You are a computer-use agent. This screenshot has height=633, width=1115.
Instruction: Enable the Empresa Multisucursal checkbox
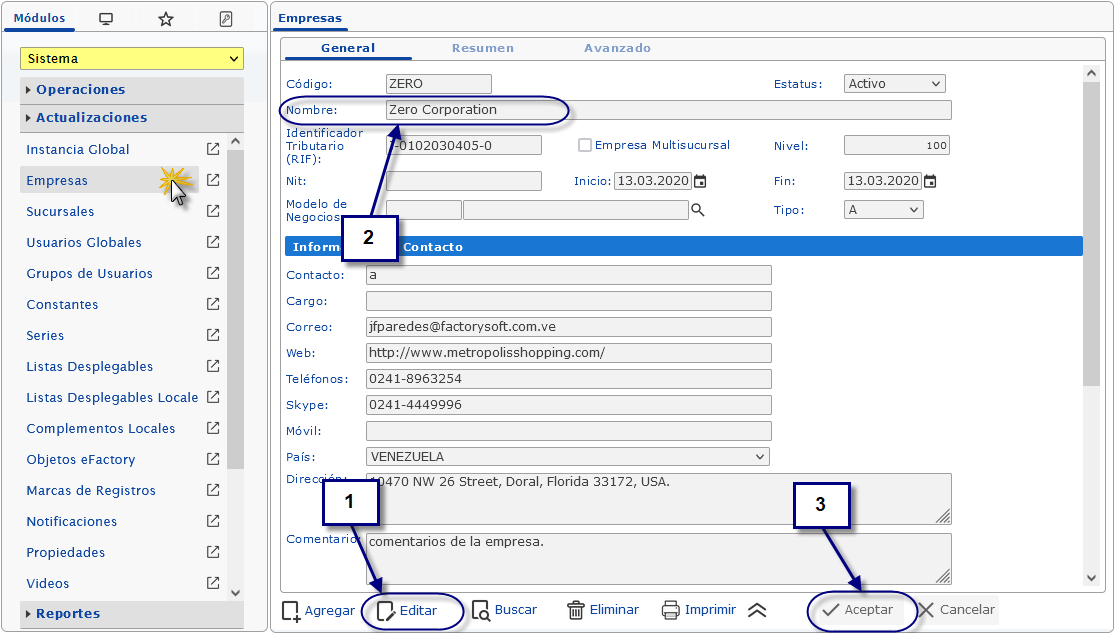585,145
